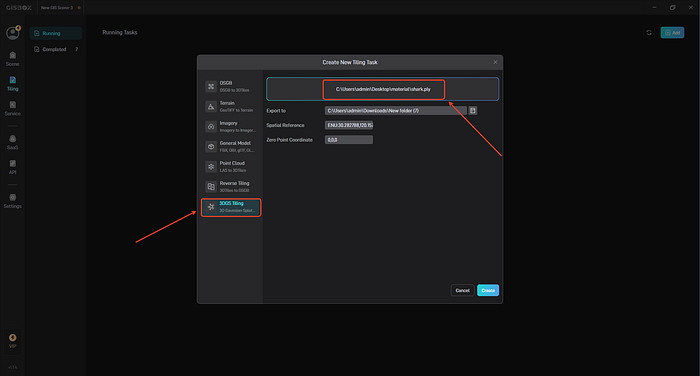Choose the OSGB tiling type
The width and height of the screenshot is (700, 376).
coord(231,86)
